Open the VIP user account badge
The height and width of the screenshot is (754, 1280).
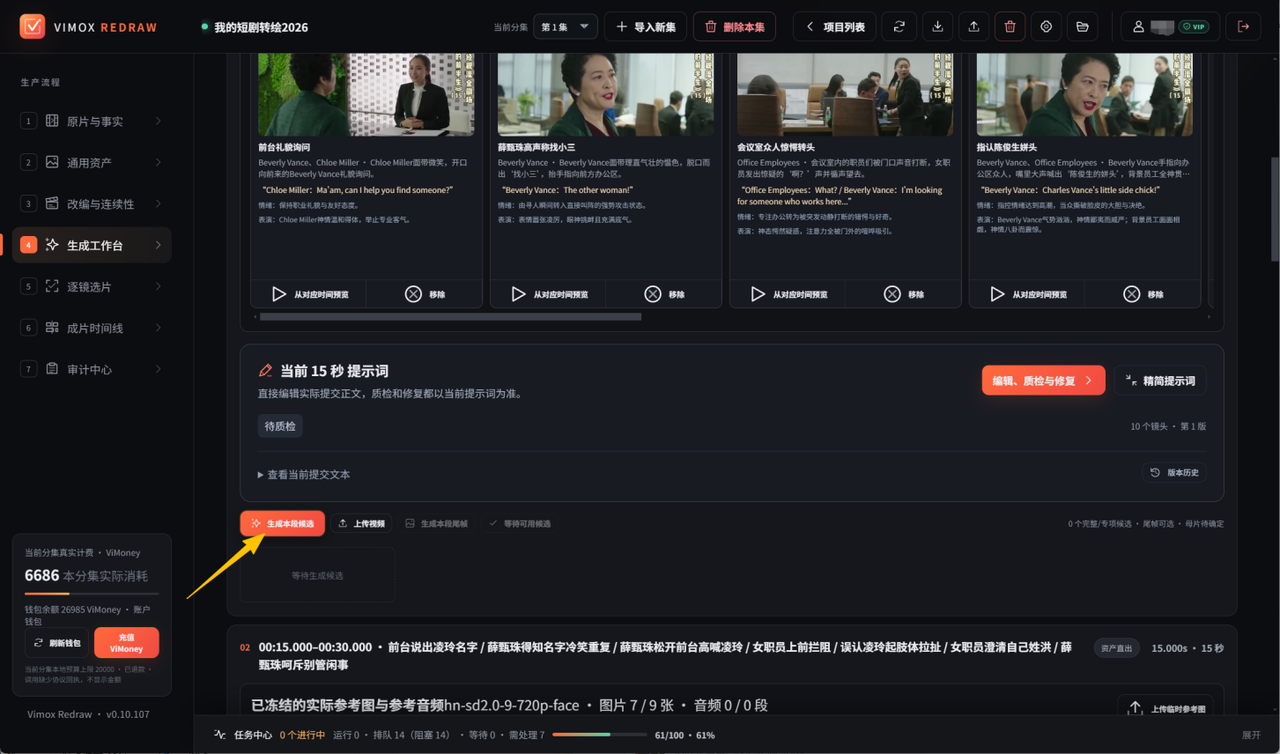[x=1170, y=27]
